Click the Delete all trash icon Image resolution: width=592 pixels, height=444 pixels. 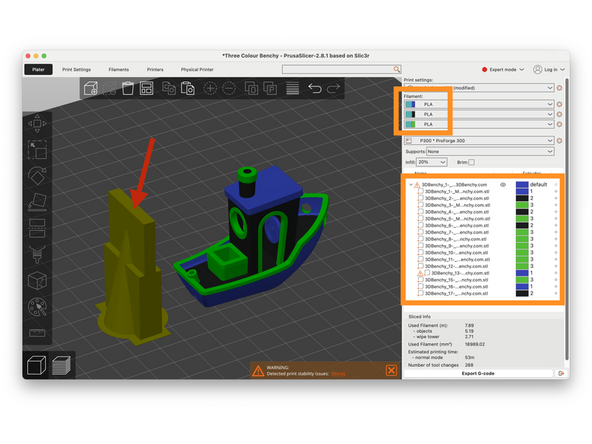128,88
